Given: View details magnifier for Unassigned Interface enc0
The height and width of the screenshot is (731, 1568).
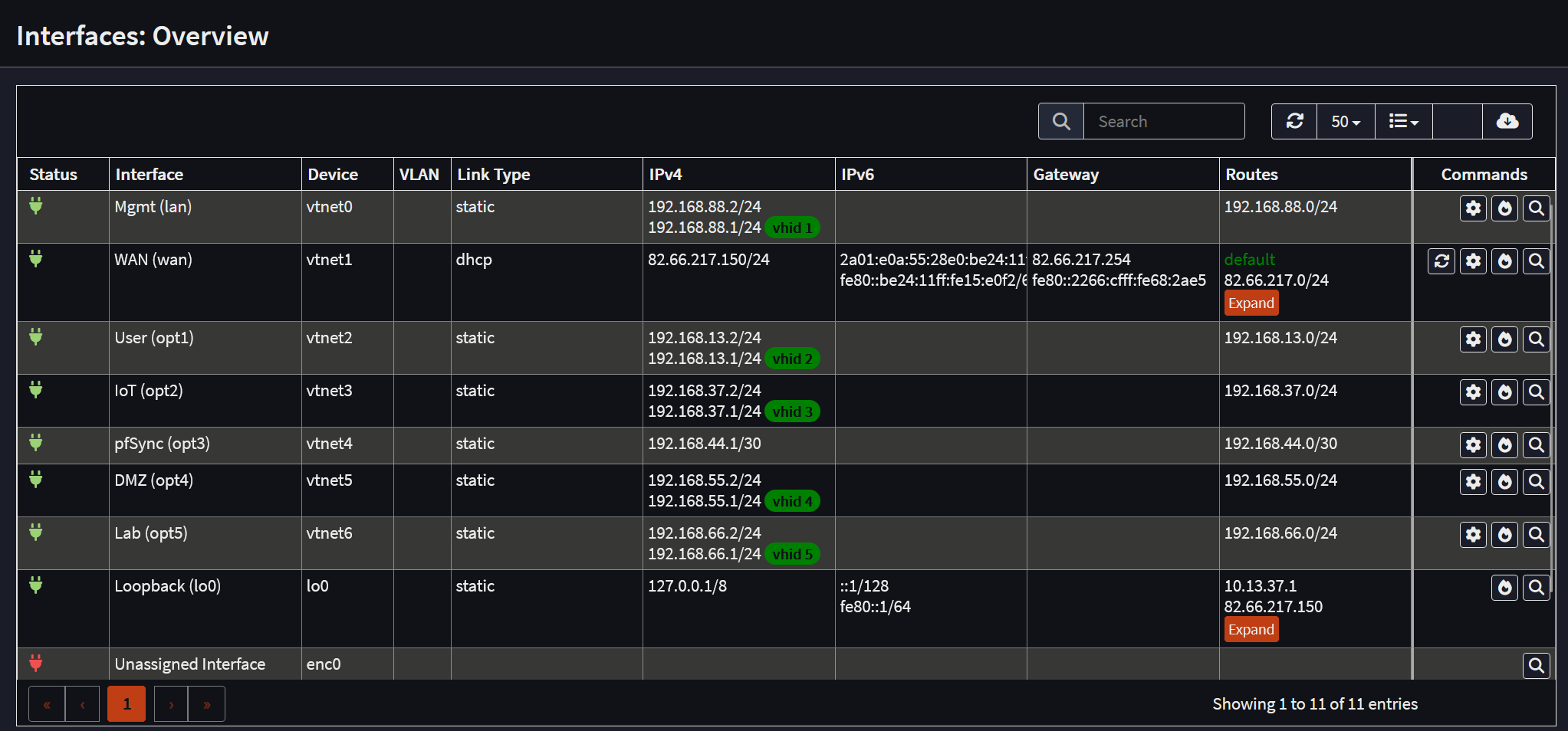Looking at the screenshot, I should (x=1536, y=666).
